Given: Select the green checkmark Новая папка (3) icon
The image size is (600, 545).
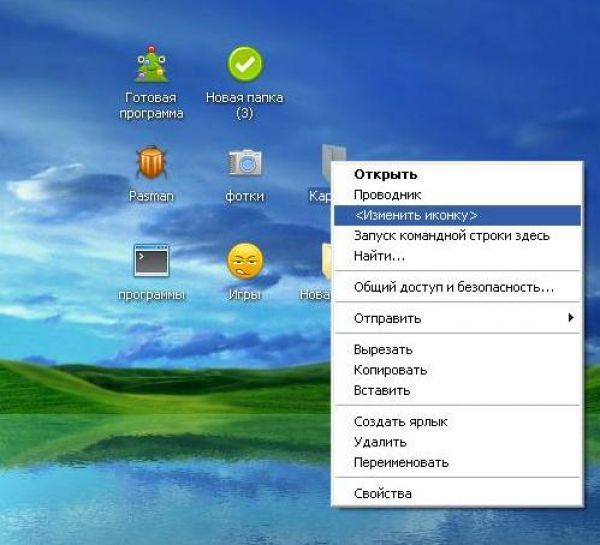Looking at the screenshot, I should (245, 64).
